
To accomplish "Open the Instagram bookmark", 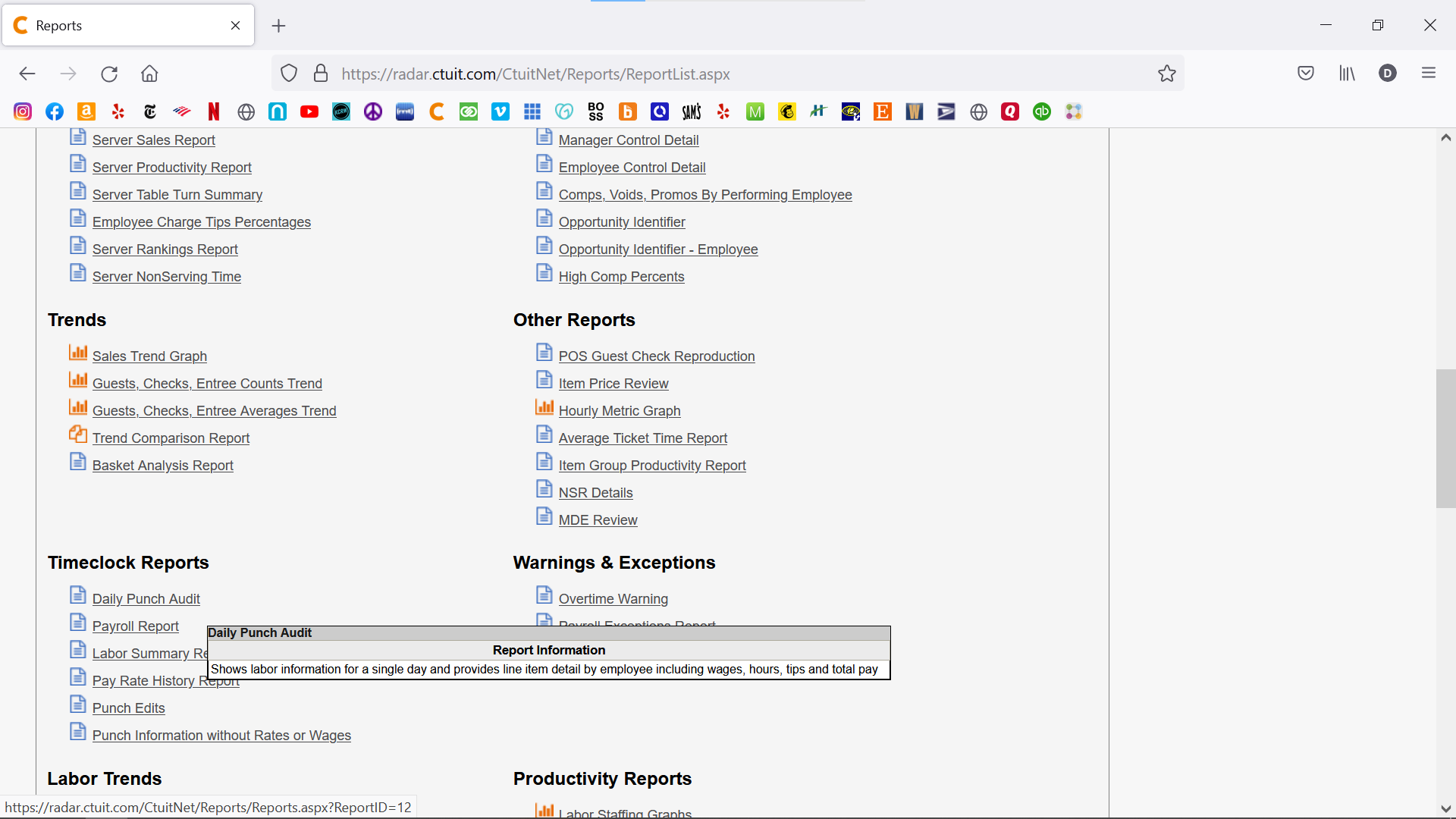I will point(23,112).
